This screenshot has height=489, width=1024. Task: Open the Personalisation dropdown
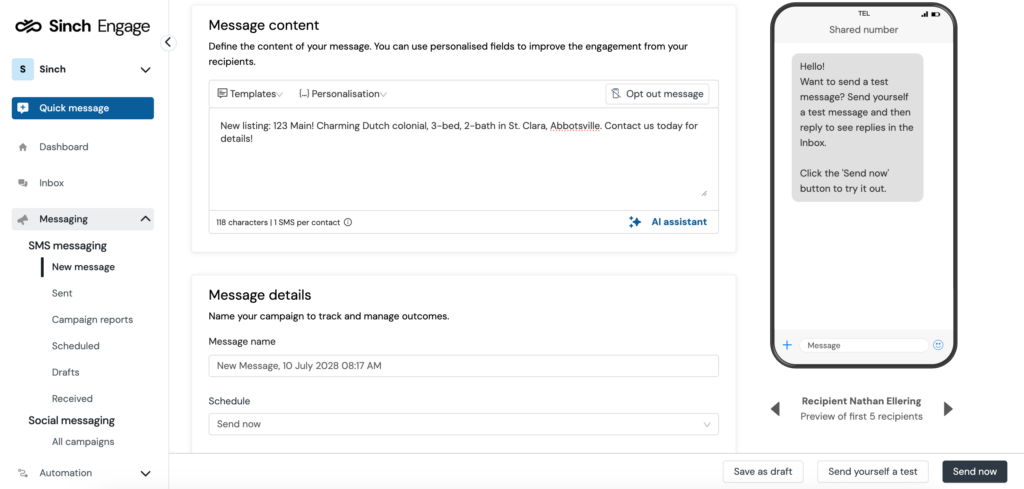click(x=342, y=94)
